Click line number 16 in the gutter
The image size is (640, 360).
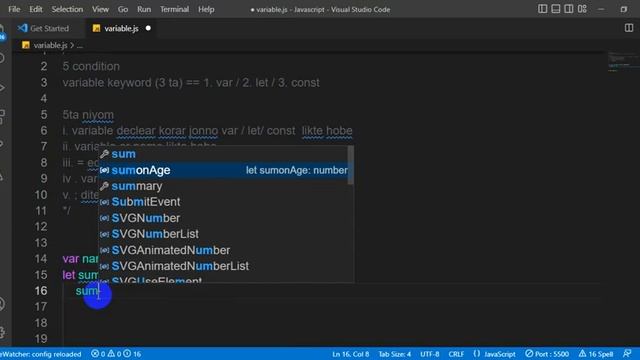pos(41,291)
